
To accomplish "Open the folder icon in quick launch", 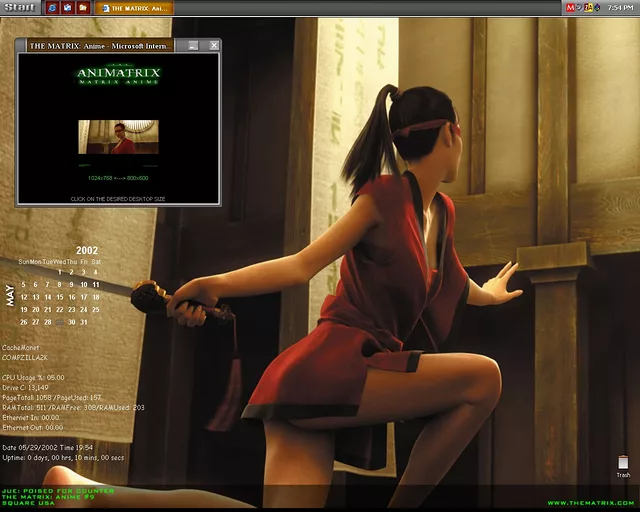I will coord(83,8).
